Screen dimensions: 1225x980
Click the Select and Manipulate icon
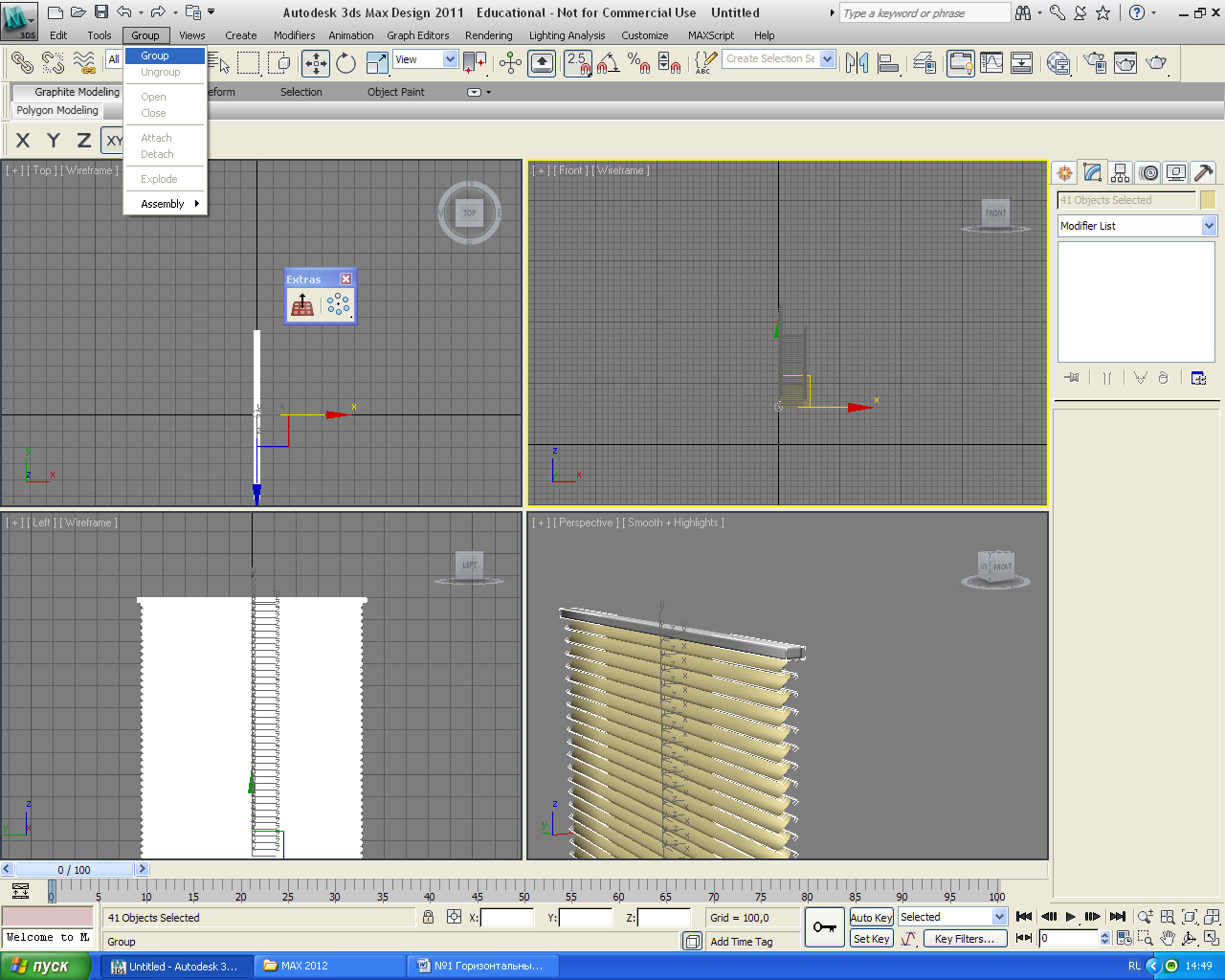click(510, 63)
